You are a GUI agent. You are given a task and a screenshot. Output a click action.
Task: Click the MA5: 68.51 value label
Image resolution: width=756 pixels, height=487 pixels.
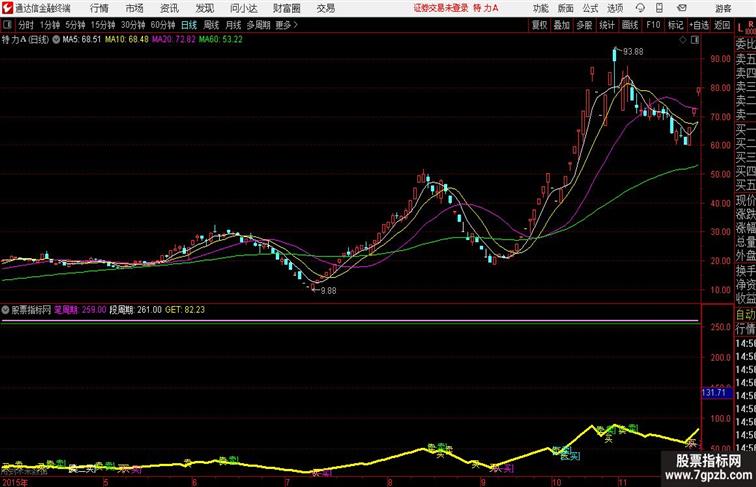pyautogui.click(x=81, y=40)
